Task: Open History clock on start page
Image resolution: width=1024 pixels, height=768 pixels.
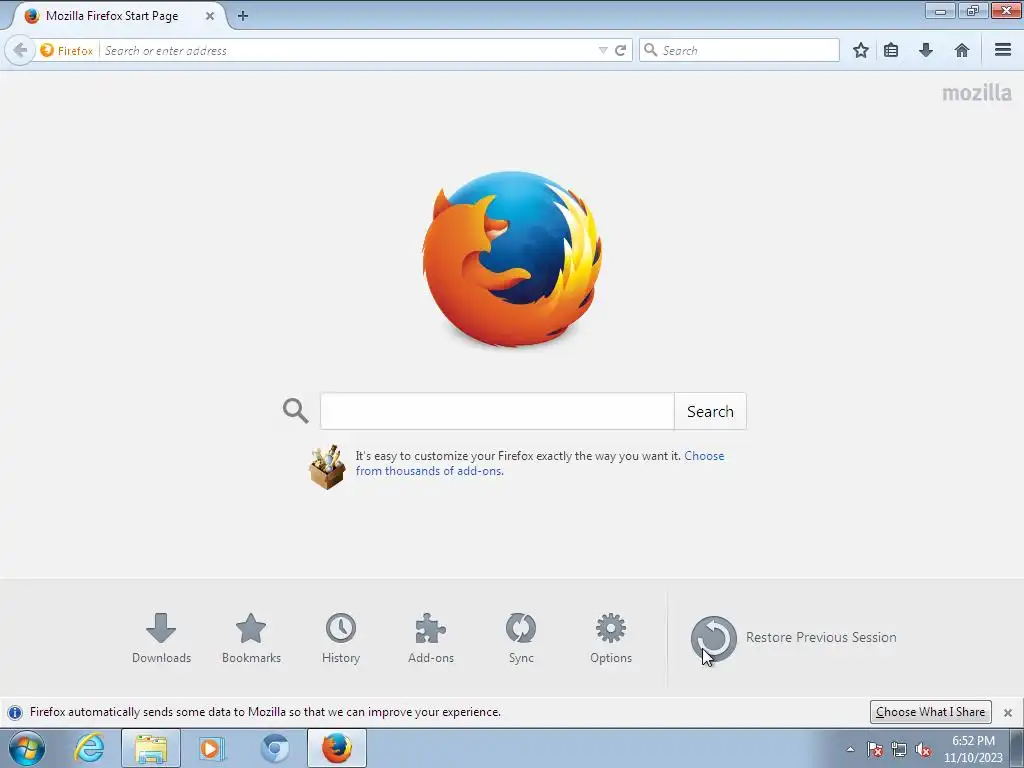Action: point(341,638)
